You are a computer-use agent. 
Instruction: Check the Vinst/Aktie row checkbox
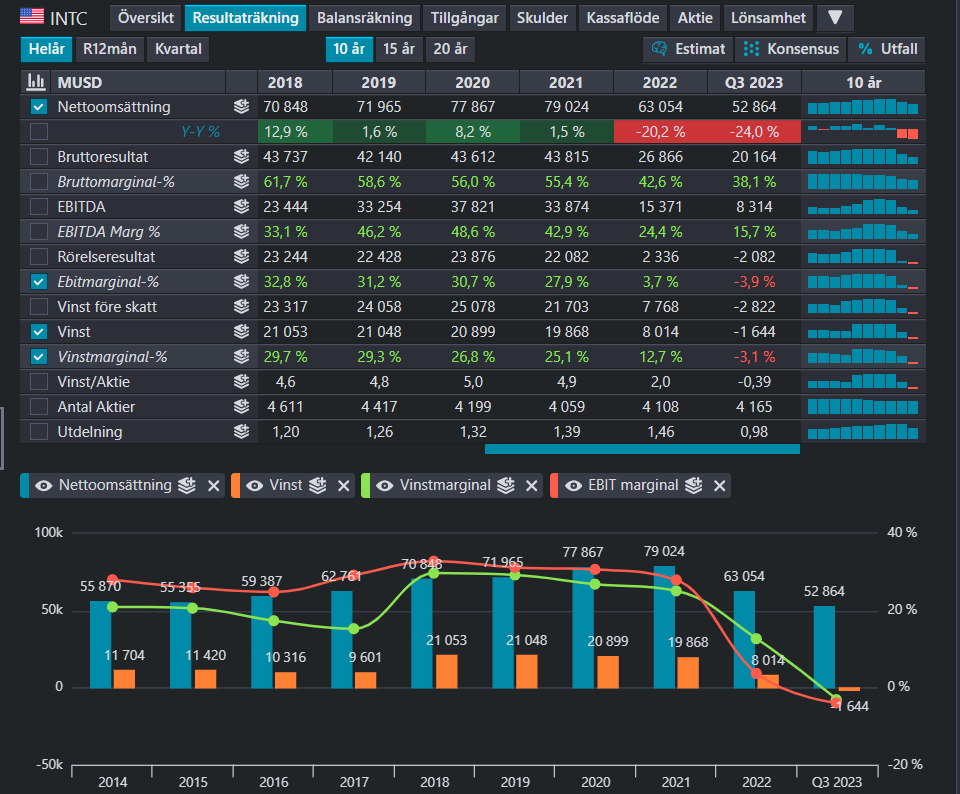click(39, 382)
